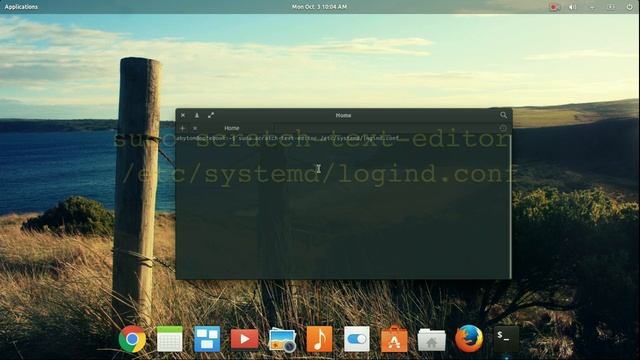Launch Music from the dock
640x360 pixels.
pyautogui.click(x=320, y=339)
